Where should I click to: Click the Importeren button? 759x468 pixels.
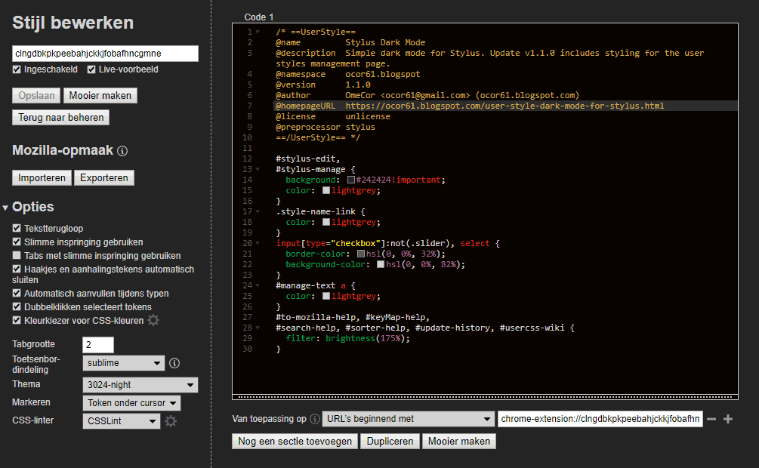(42, 178)
